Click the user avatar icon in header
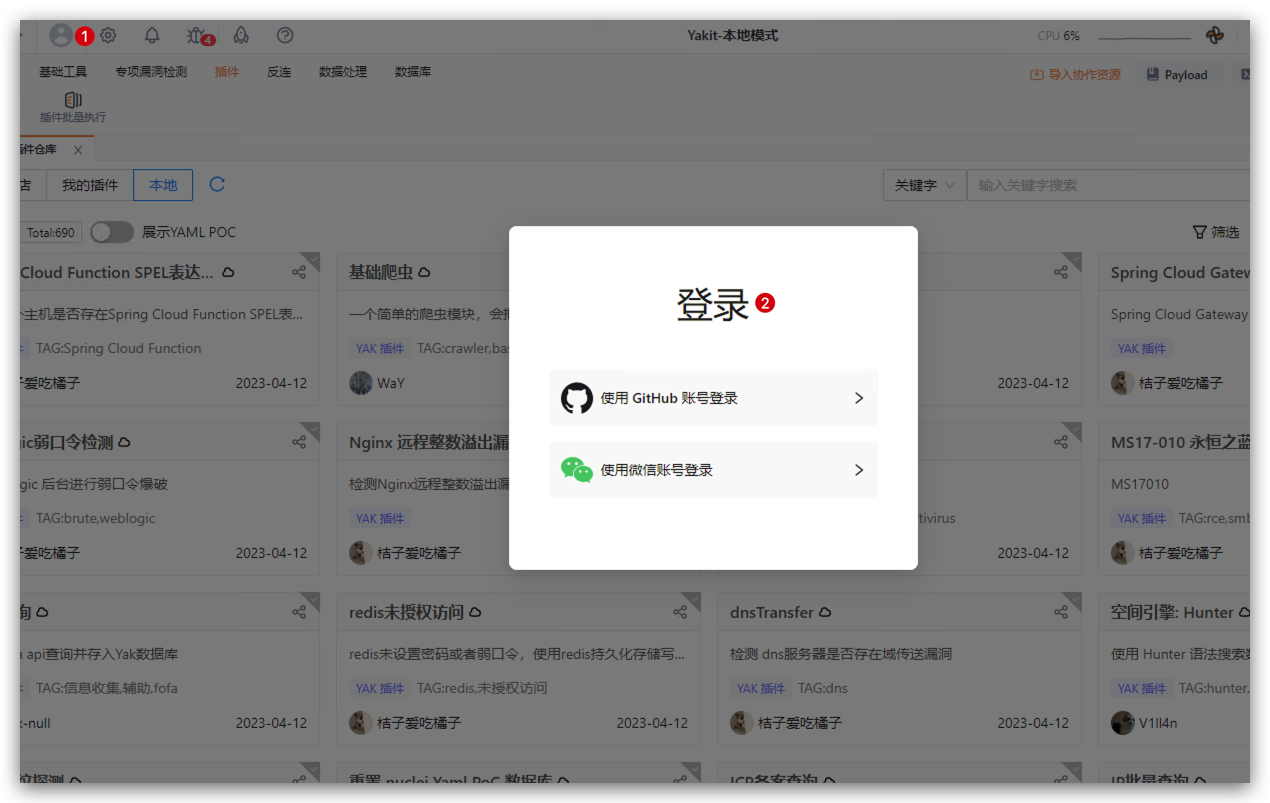The height and width of the screenshot is (803, 1270). pos(61,35)
